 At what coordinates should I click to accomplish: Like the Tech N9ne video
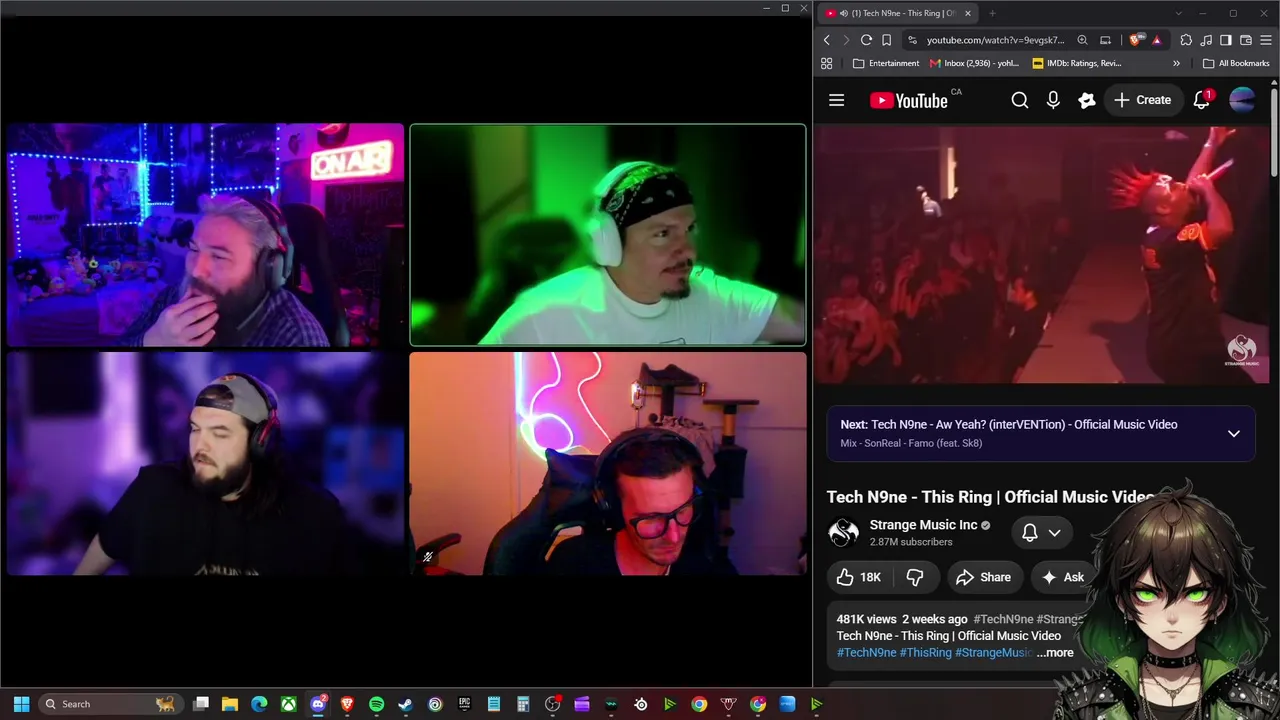point(859,577)
